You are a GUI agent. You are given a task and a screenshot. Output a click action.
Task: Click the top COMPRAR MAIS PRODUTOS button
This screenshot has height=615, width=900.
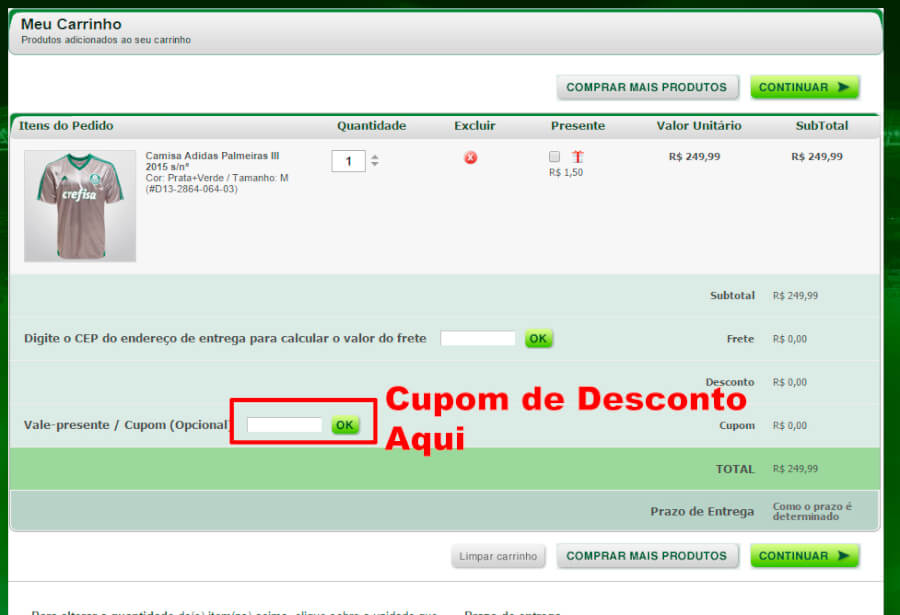(647, 87)
